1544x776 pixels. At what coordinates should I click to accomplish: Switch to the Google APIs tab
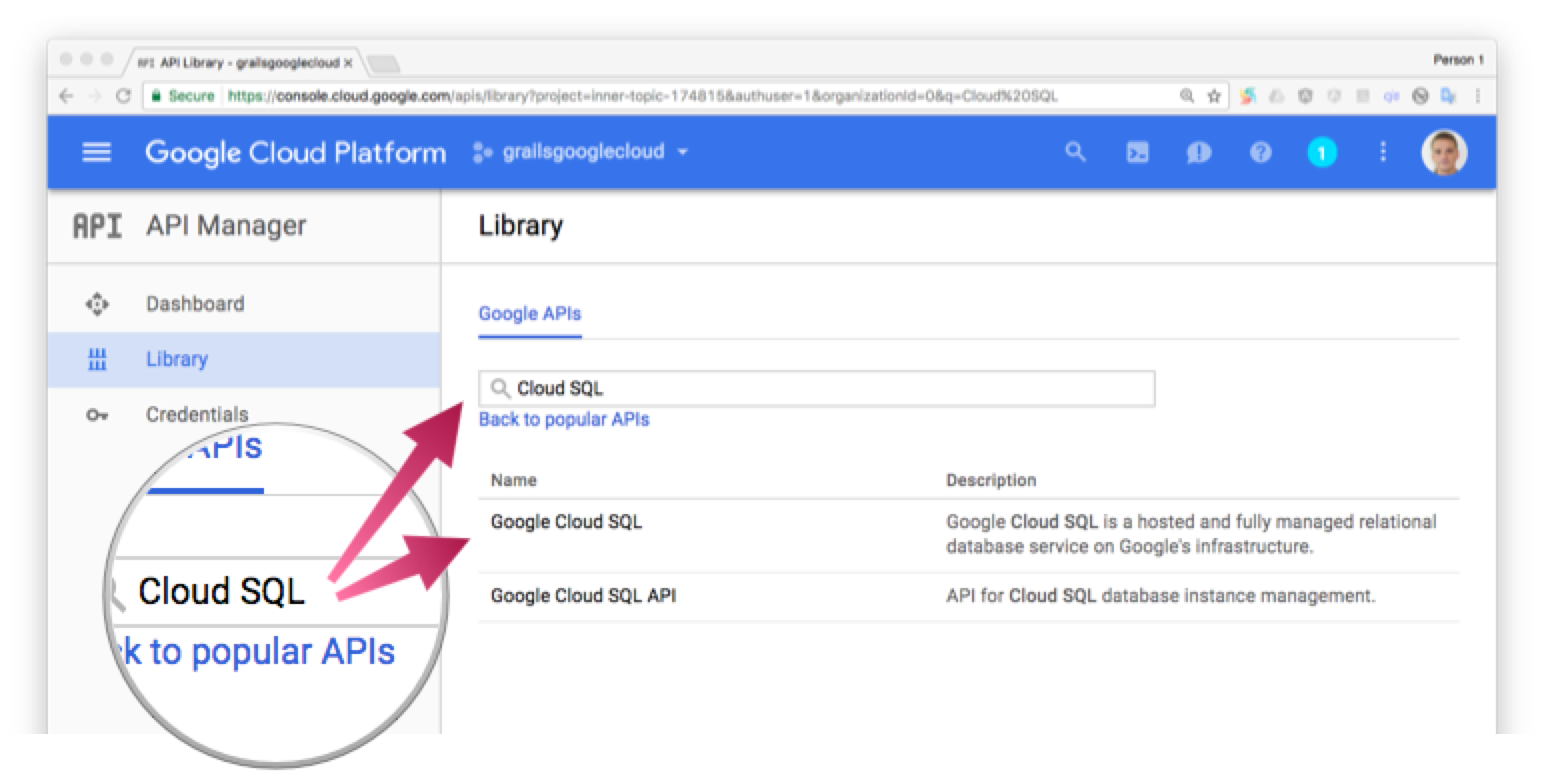pyautogui.click(x=530, y=314)
